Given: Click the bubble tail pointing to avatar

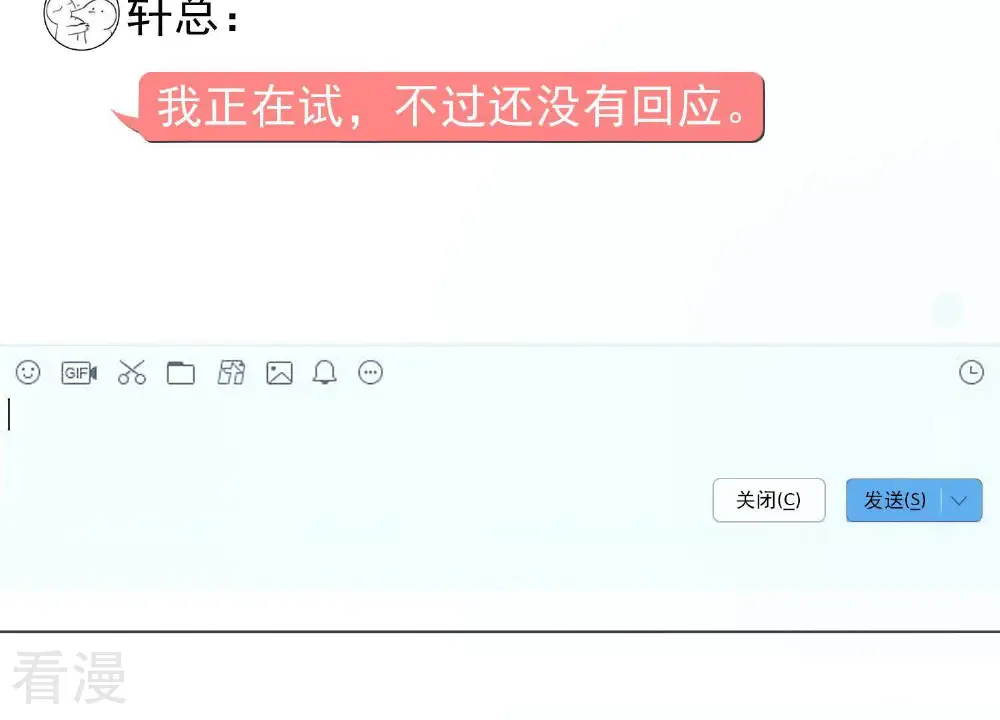Looking at the screenshot, I should pyautogui.click(x=126, y=121).
